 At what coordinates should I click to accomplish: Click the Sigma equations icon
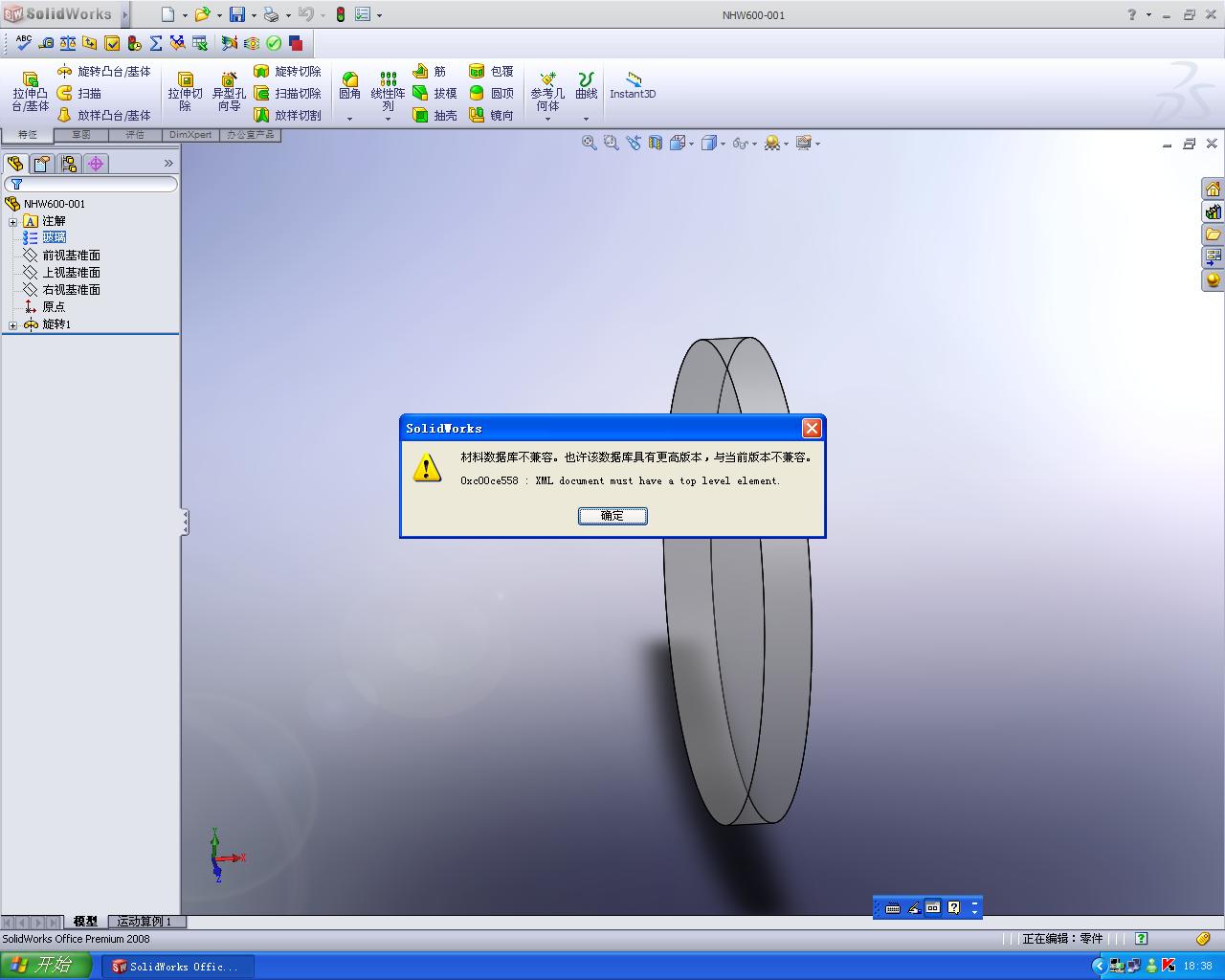(156, 43)
